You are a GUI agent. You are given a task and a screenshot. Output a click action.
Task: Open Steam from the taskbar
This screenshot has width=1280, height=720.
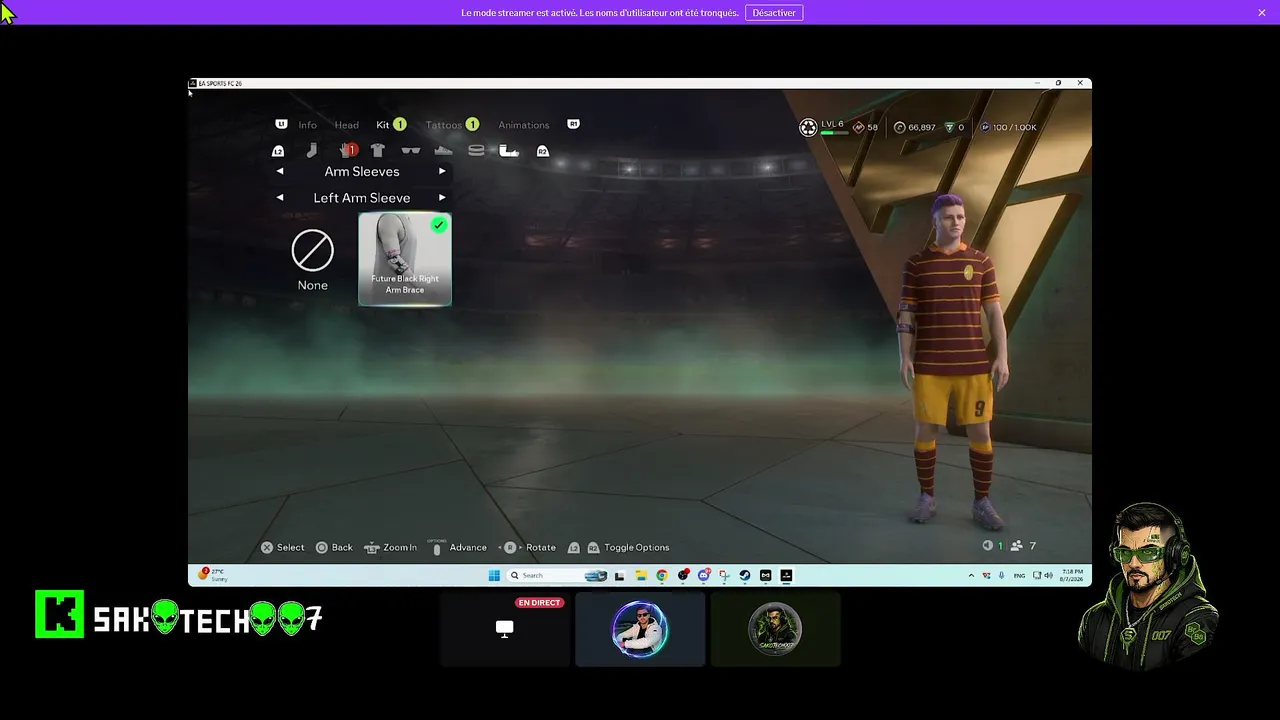(x=745, y=575)
